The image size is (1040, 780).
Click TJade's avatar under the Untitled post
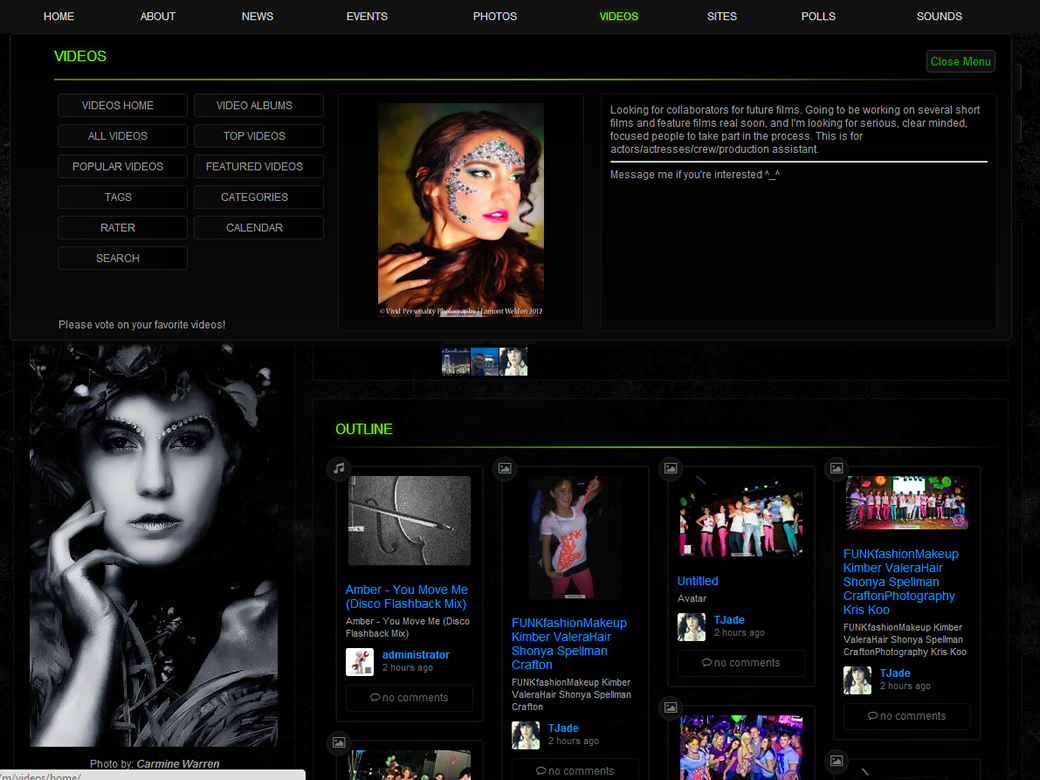[691, 627]
